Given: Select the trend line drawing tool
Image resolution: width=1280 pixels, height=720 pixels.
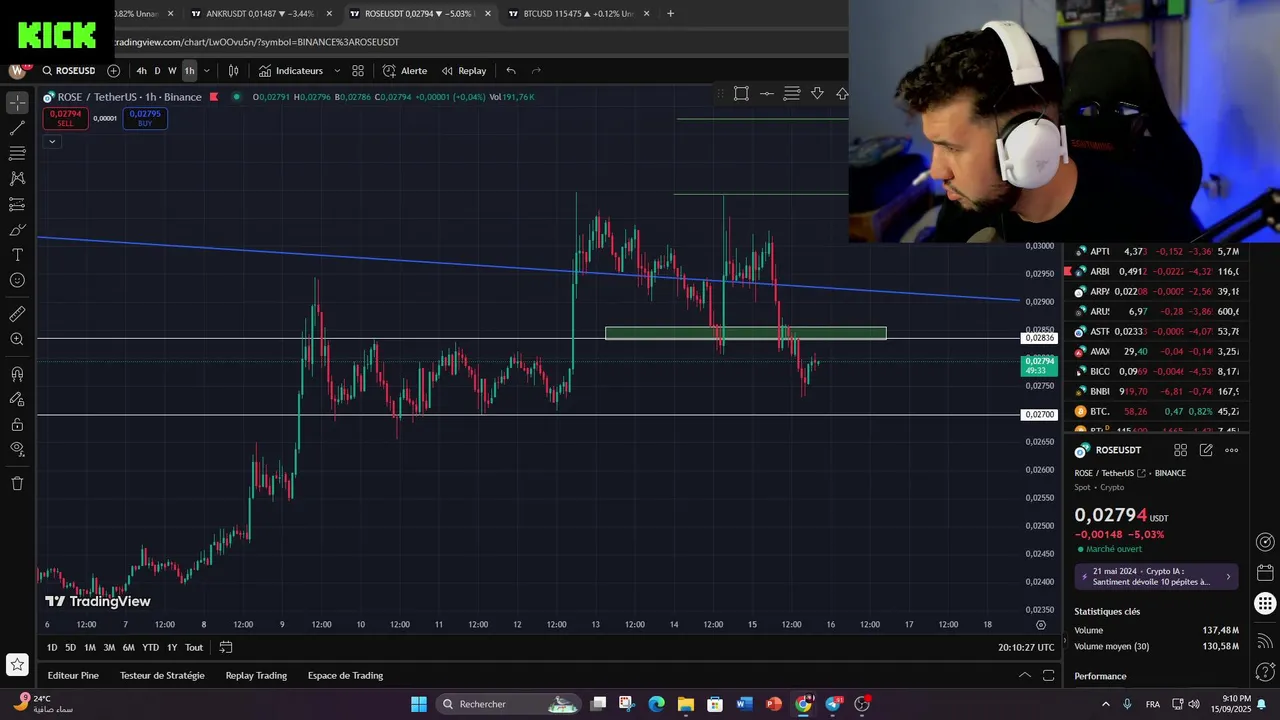Looking at the screenshot, I should pyautogui.click(x=17, y=128).
